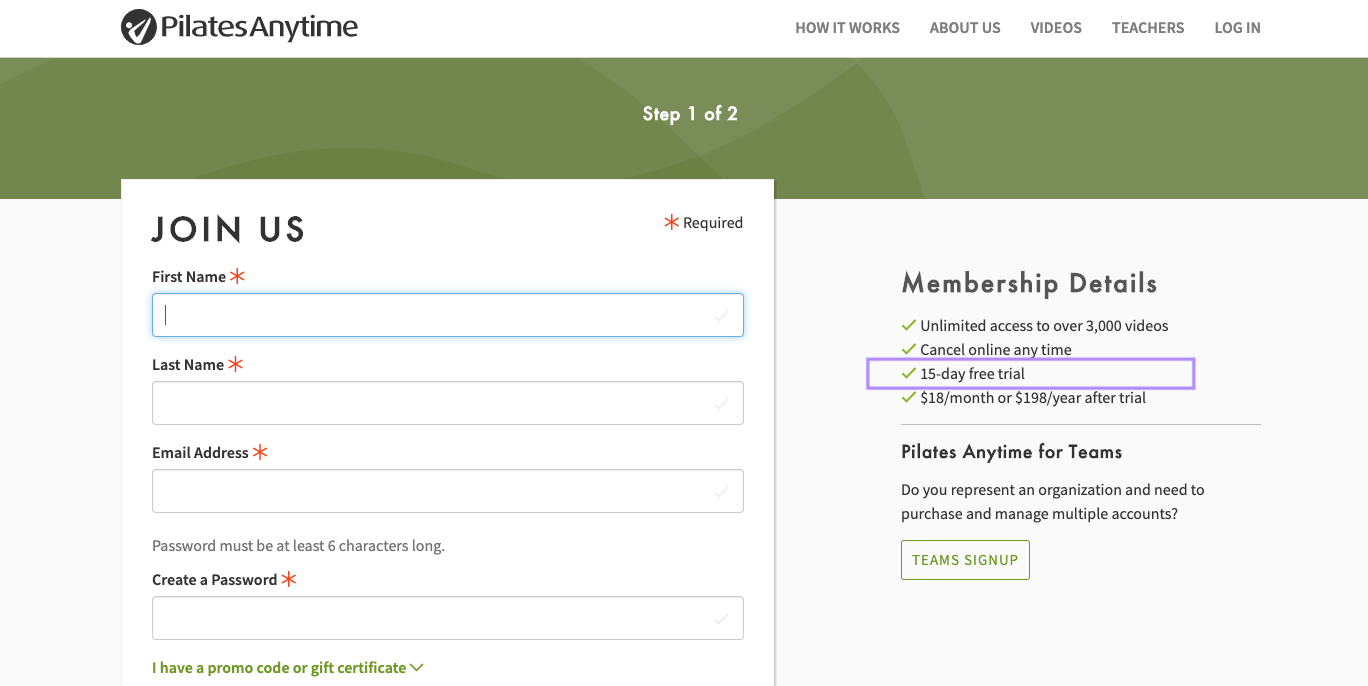Open the How It Works page

coord(847,28)
